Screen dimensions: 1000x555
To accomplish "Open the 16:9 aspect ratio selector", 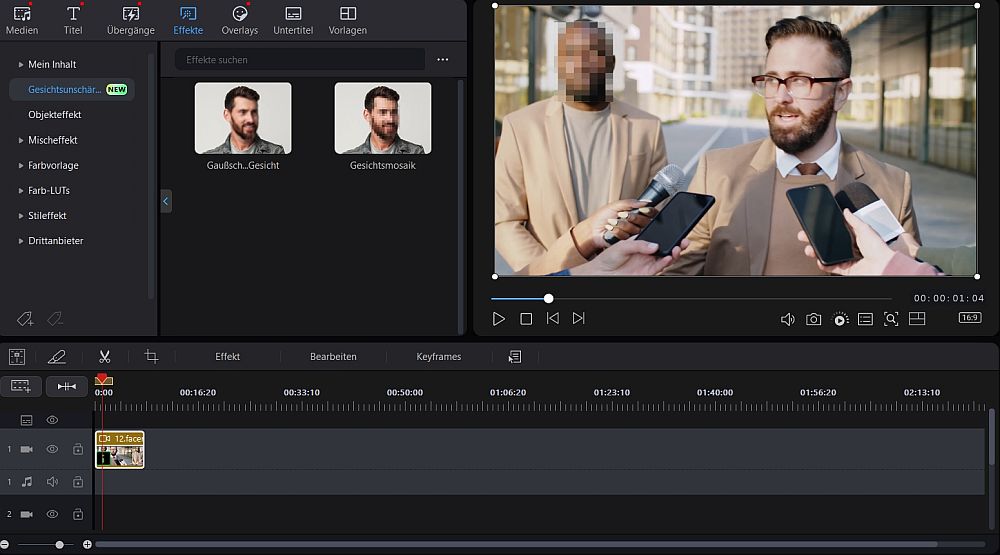I will click(970, 318).
